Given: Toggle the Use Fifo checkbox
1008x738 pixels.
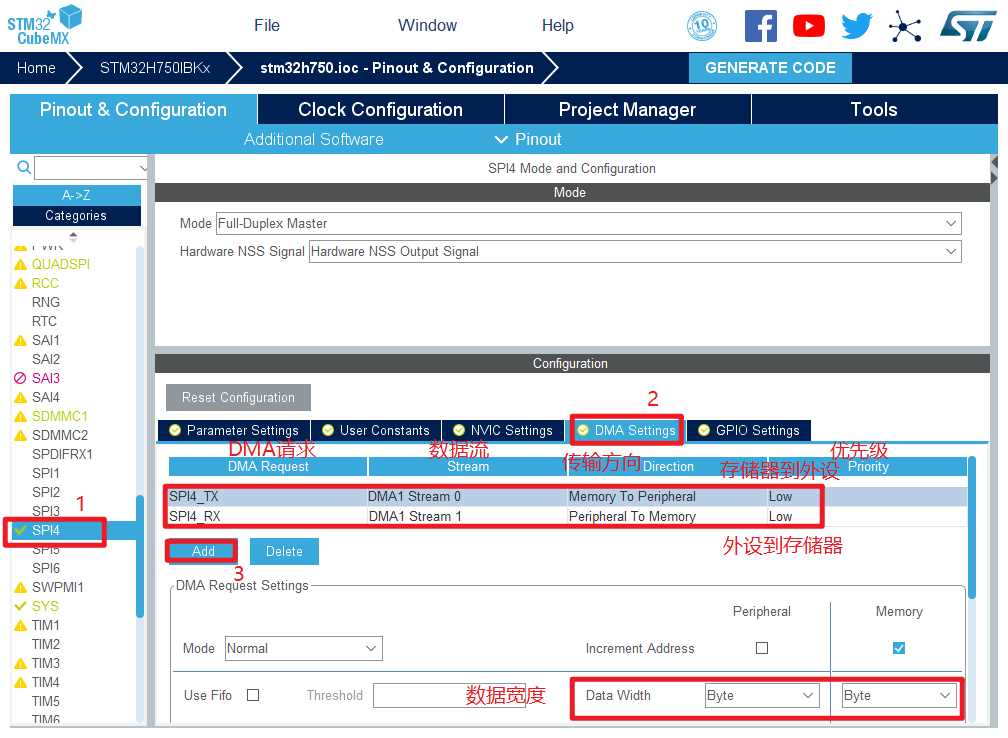Looking at the screenshot, I should [x=253, y=695].
